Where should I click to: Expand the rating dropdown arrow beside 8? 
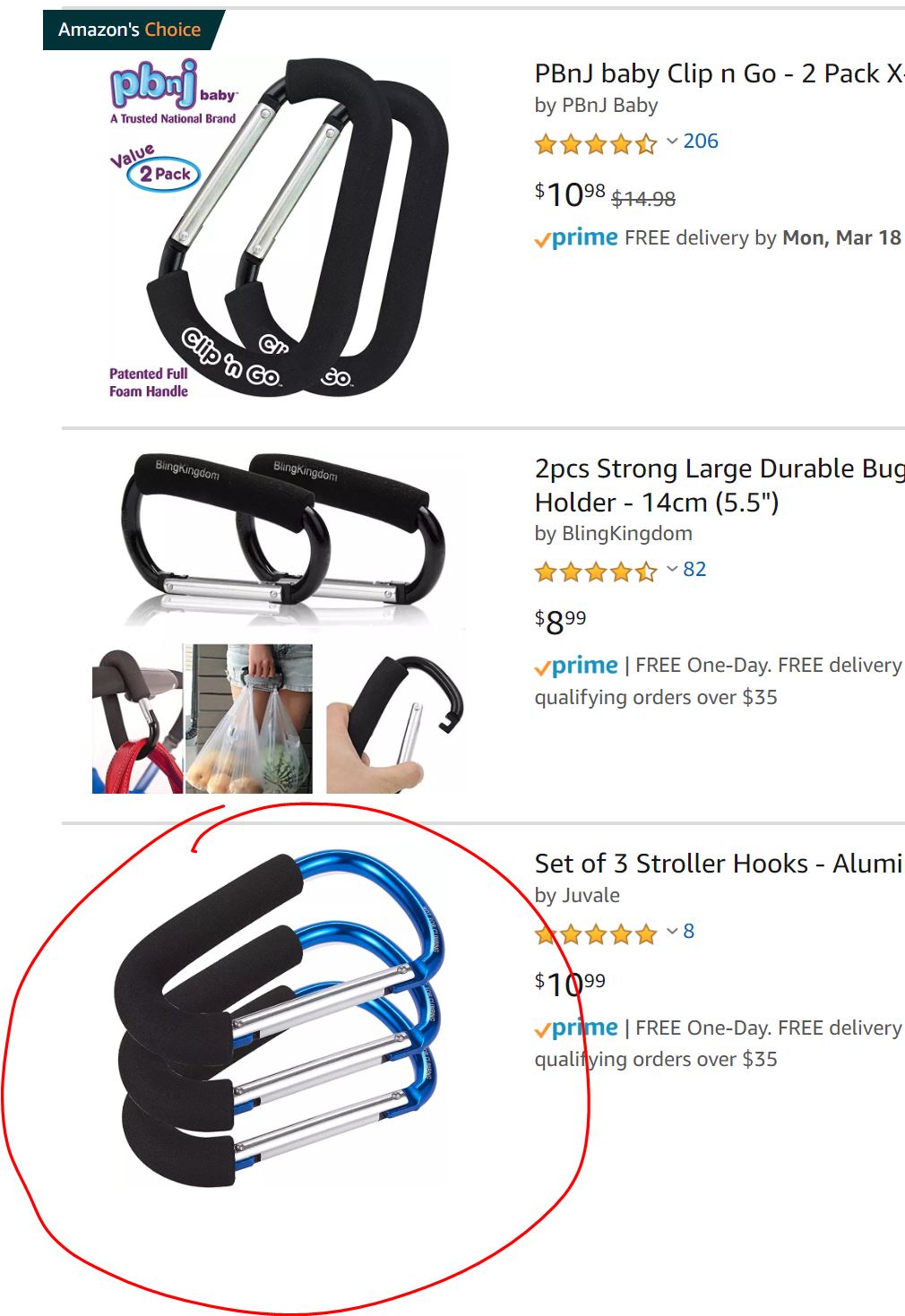click(x=672, y=932)
